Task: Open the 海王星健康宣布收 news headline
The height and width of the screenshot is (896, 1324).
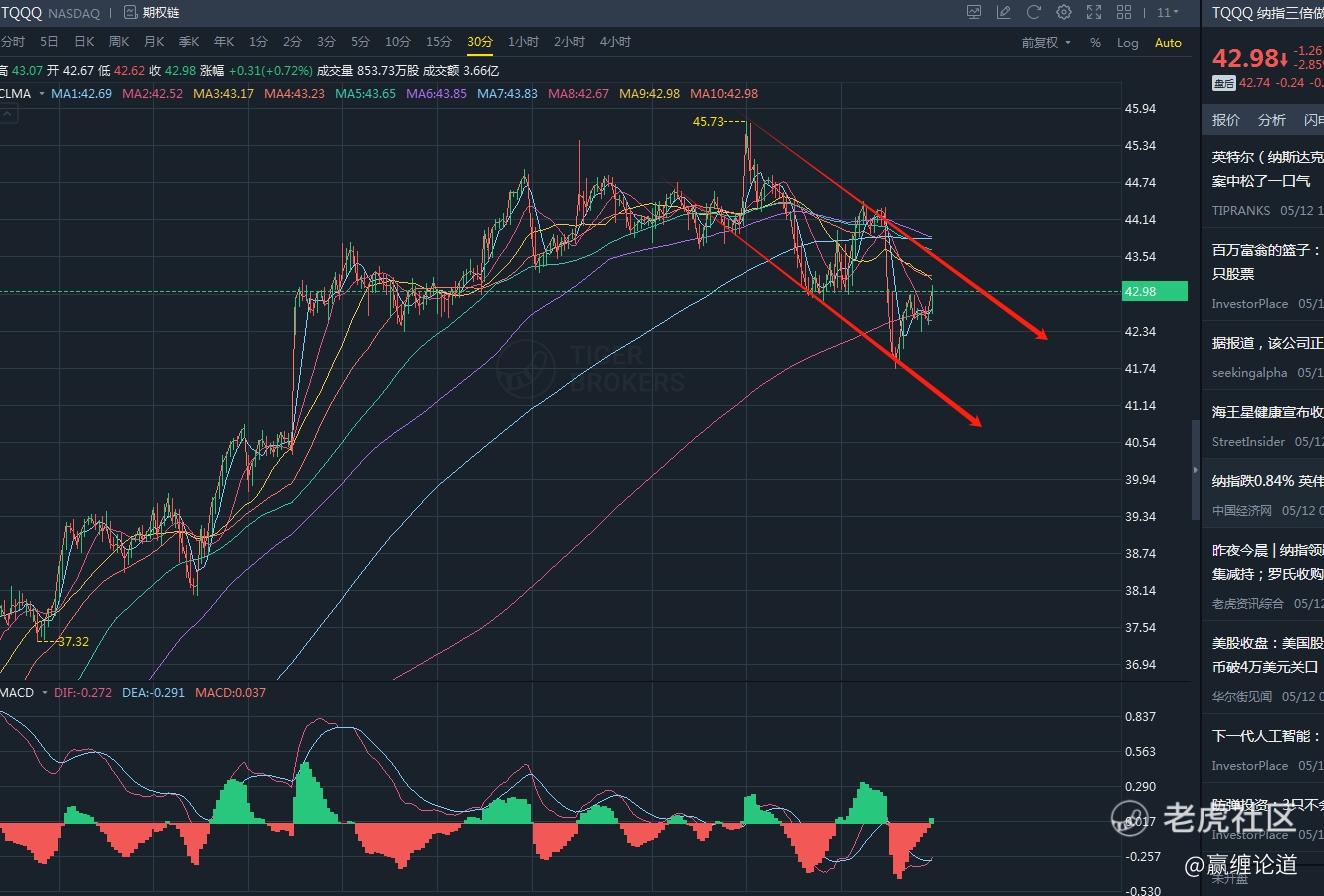Action: 1268,412
